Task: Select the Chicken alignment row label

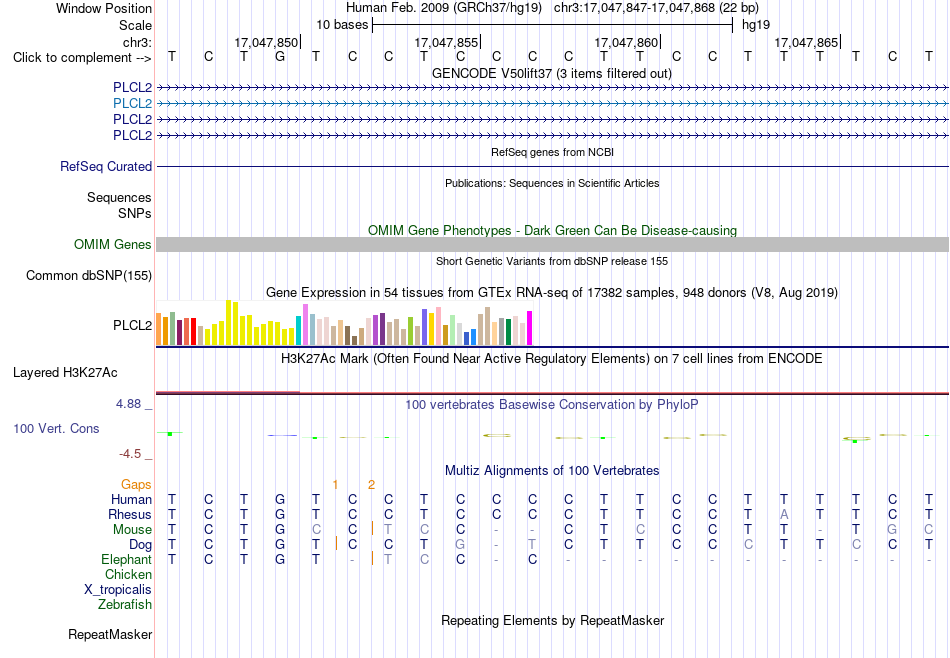Action: point(128,574)
